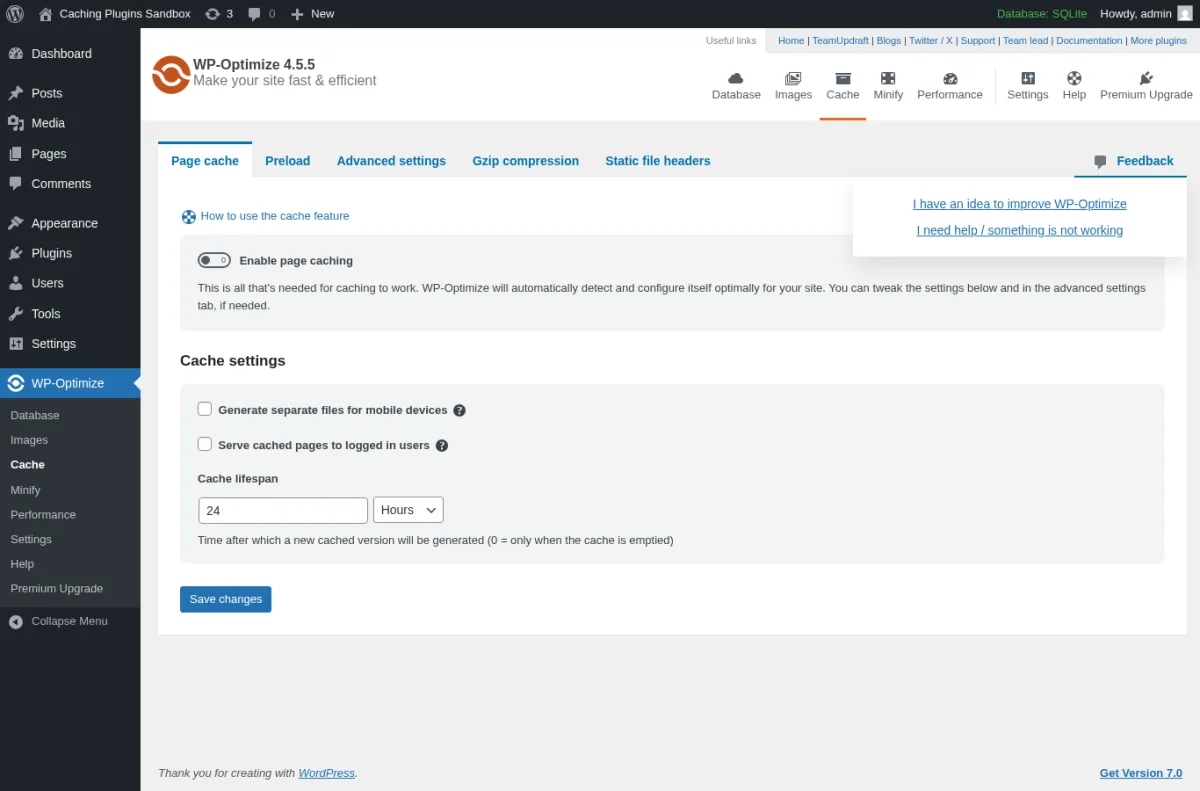Check Generate separate files for mobile devices
The height and width of the screenshot is (791, 1200).
205,409
